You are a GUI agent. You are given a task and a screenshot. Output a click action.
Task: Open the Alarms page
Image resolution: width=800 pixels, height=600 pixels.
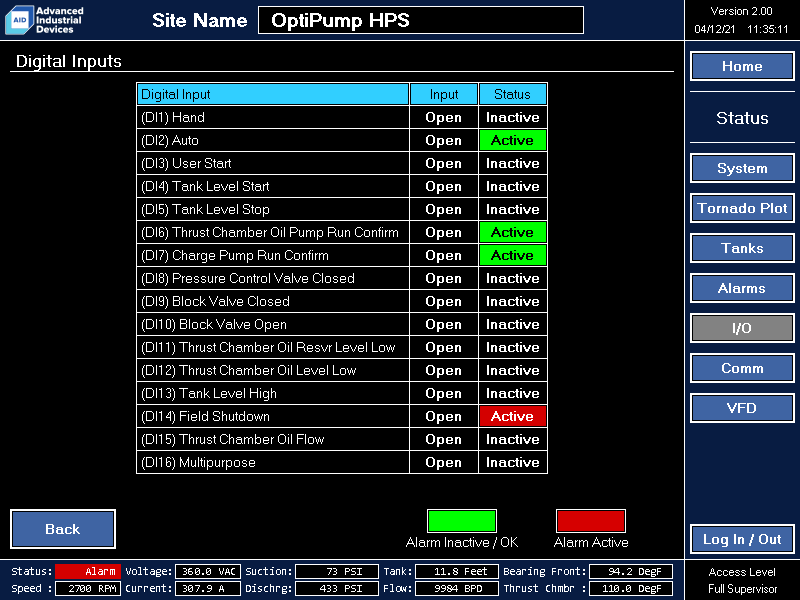742,288
